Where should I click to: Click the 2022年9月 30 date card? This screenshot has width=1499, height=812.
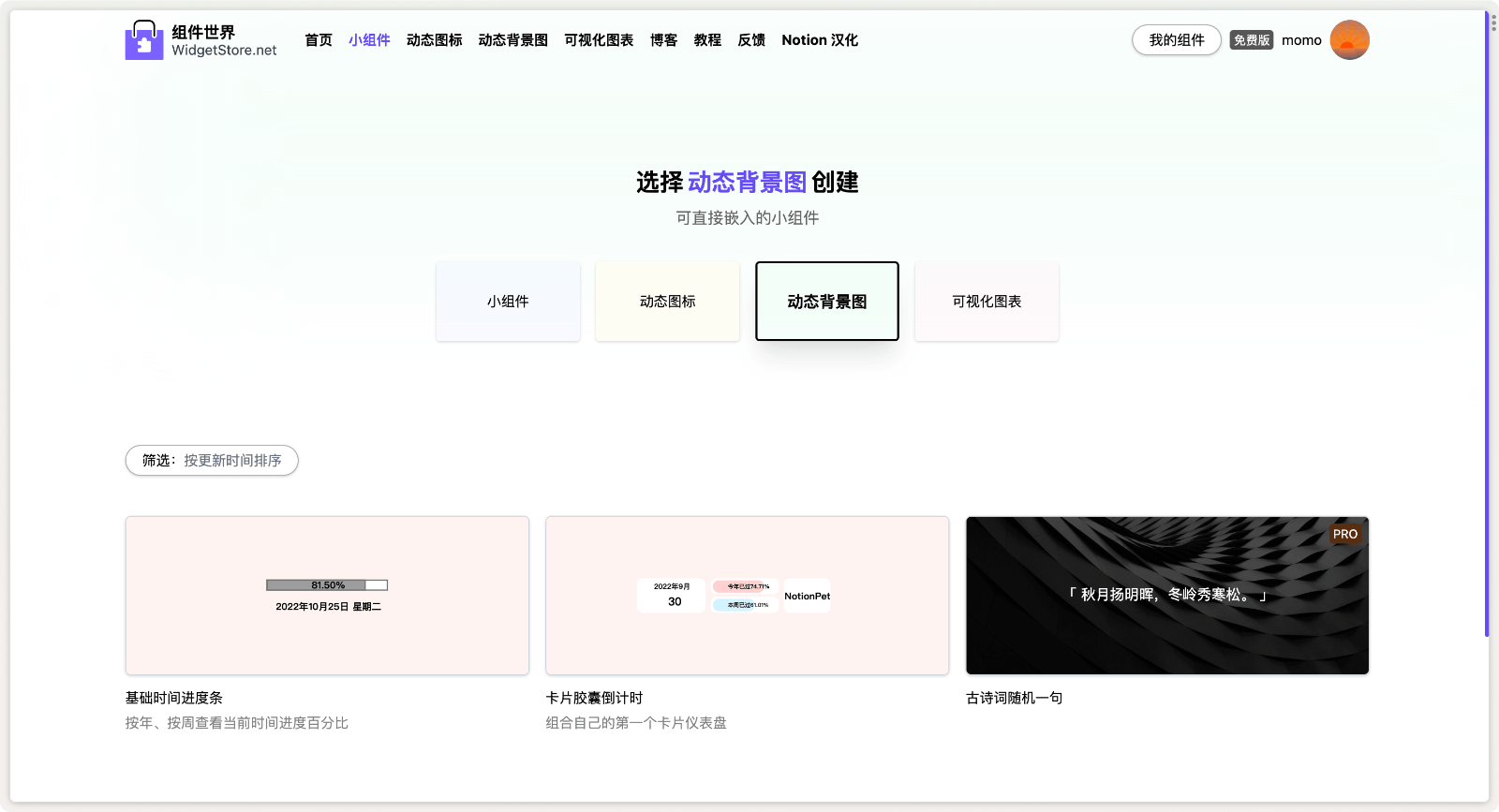click(x=671, y=596)
